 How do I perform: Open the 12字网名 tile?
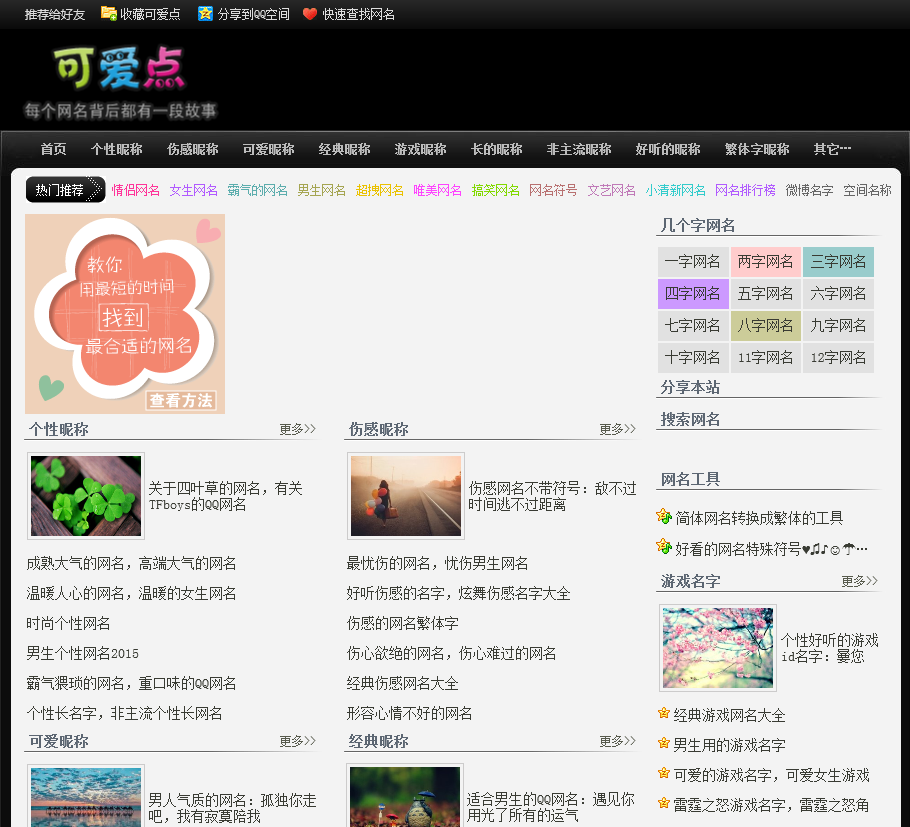coord(838,357)
